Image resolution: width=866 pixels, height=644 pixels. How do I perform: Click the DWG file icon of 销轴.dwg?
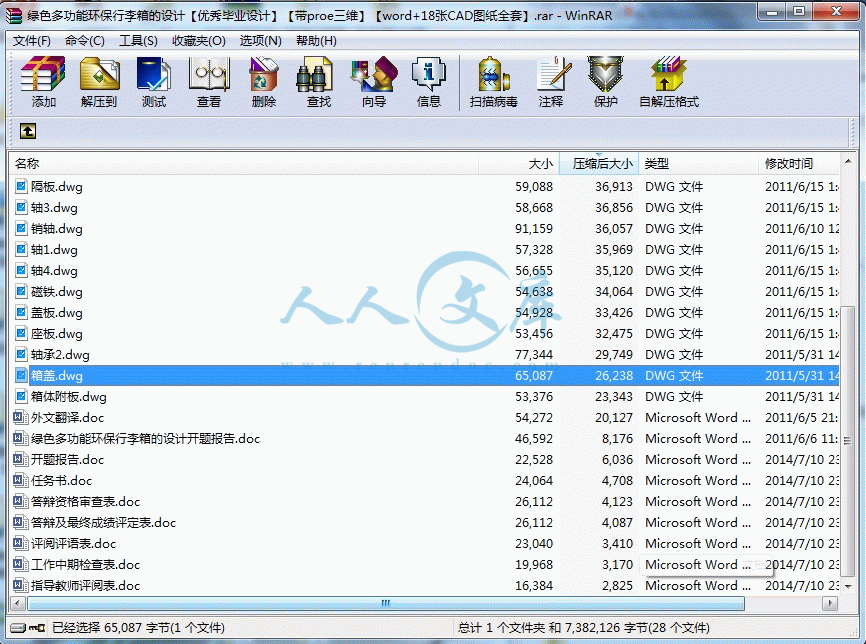(21, 228)
